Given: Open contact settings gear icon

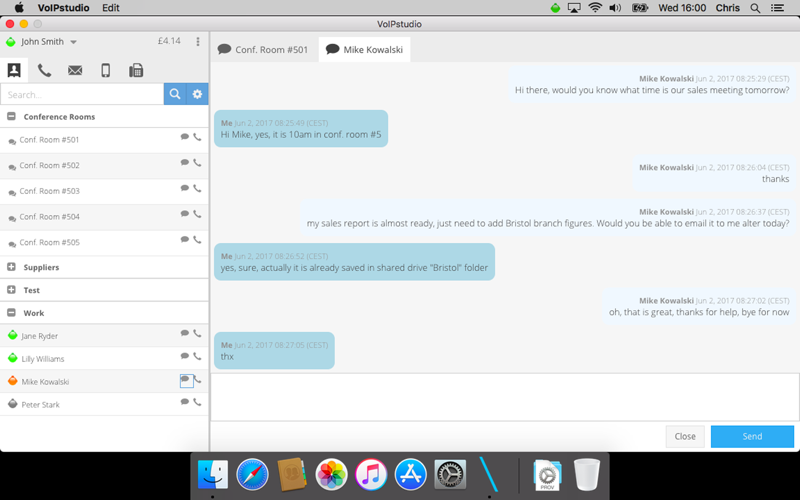Looking at the screenshot, I should click(x=197, y=94).
